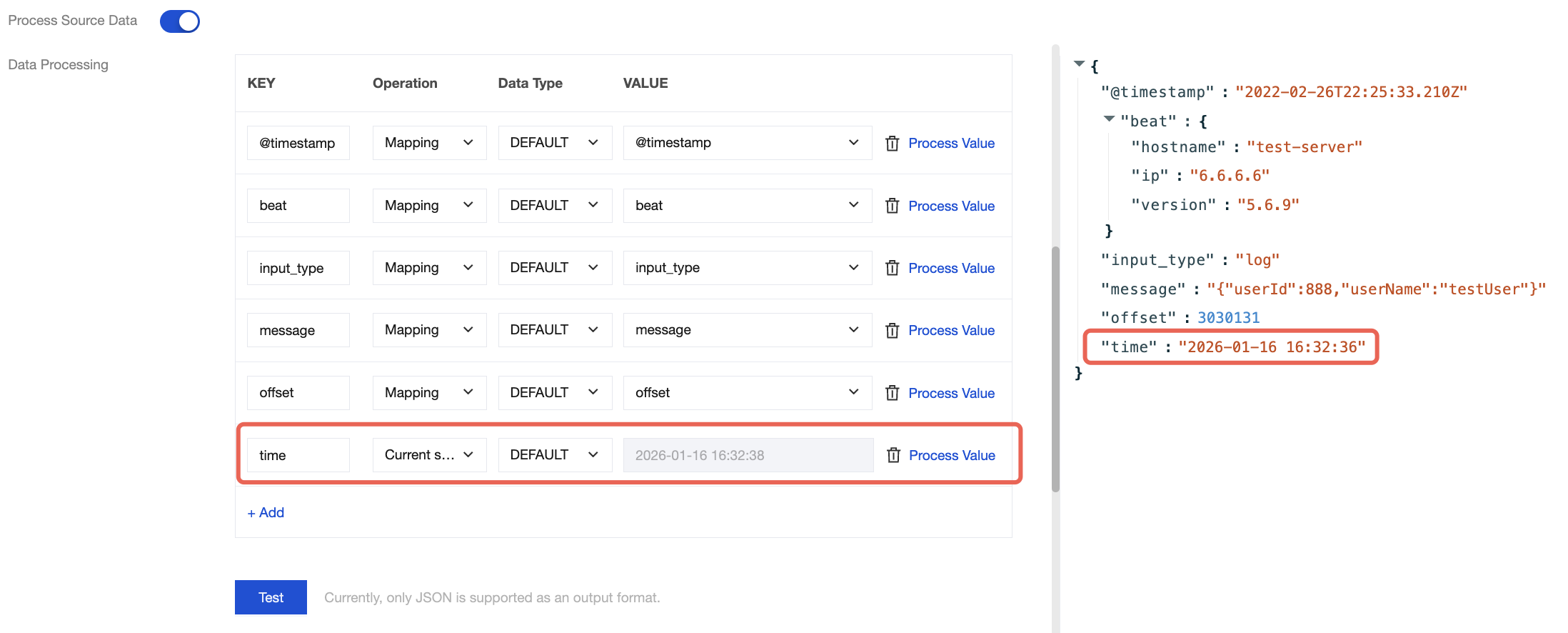Viewport: 1568px width, 633px height.
Task: Click the input_type KEY field
Action: click(298, 268)
